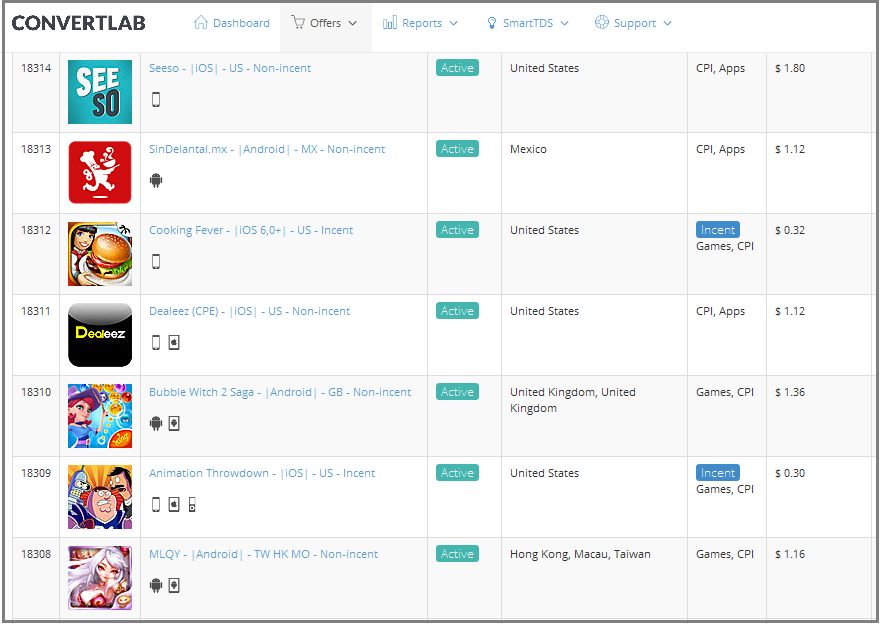The image size is (883, 630).
Task: Click the phone icon under Seeso offer
Action: tap(156, 100)
